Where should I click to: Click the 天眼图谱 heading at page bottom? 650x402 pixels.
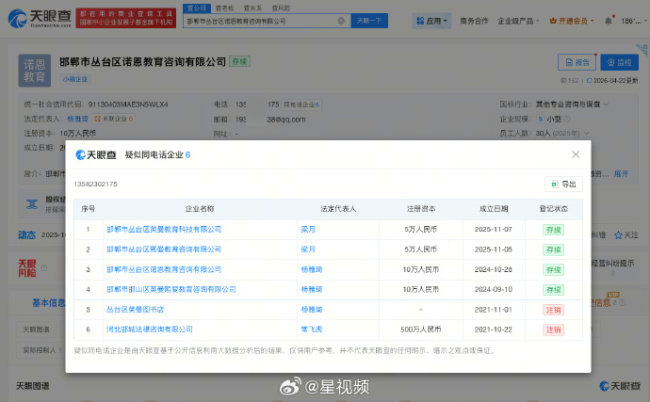(x=33, y=386)
